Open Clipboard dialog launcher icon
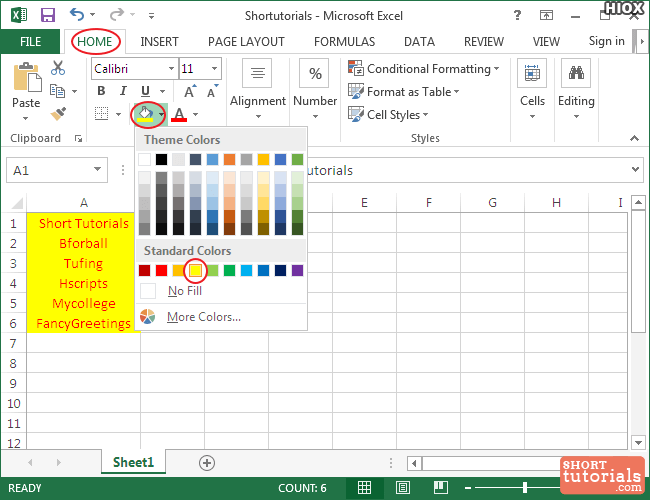The height and width of the screenshot is (500, 650). point(78,138)
